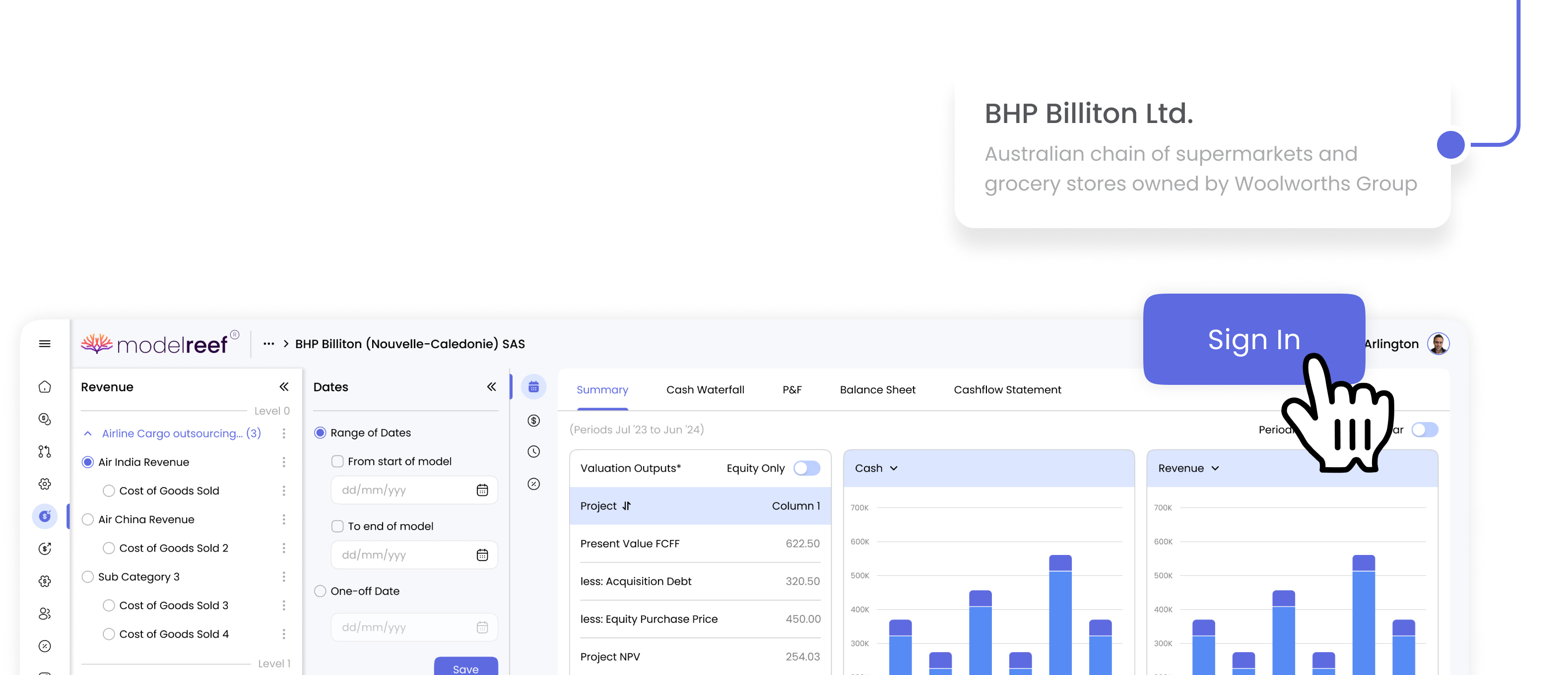Choose Range of Dates option
Image resolution: width=1568 pixels, height=675 pixels.
[x=320, y=433]
